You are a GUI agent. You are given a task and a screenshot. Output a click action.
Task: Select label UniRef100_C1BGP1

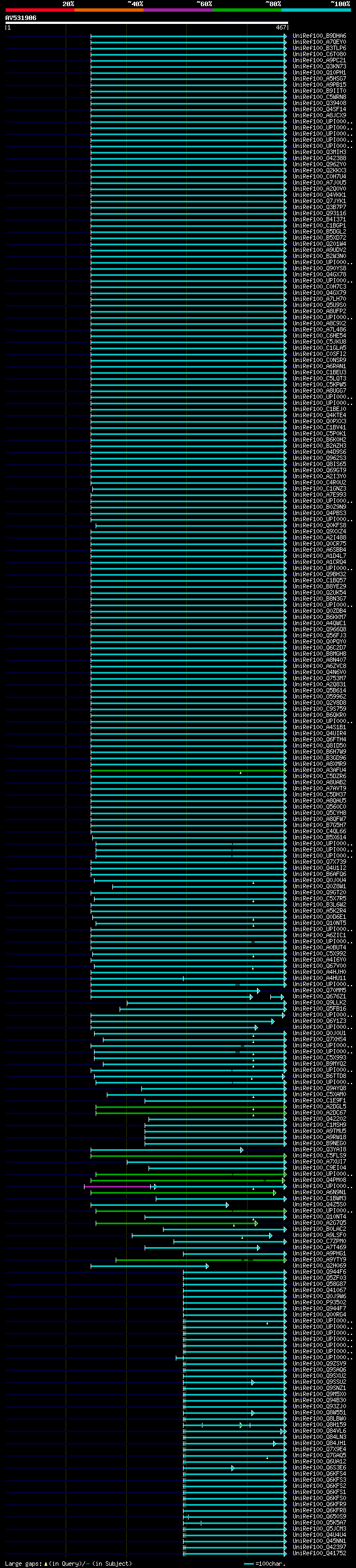tap(319, 226)
